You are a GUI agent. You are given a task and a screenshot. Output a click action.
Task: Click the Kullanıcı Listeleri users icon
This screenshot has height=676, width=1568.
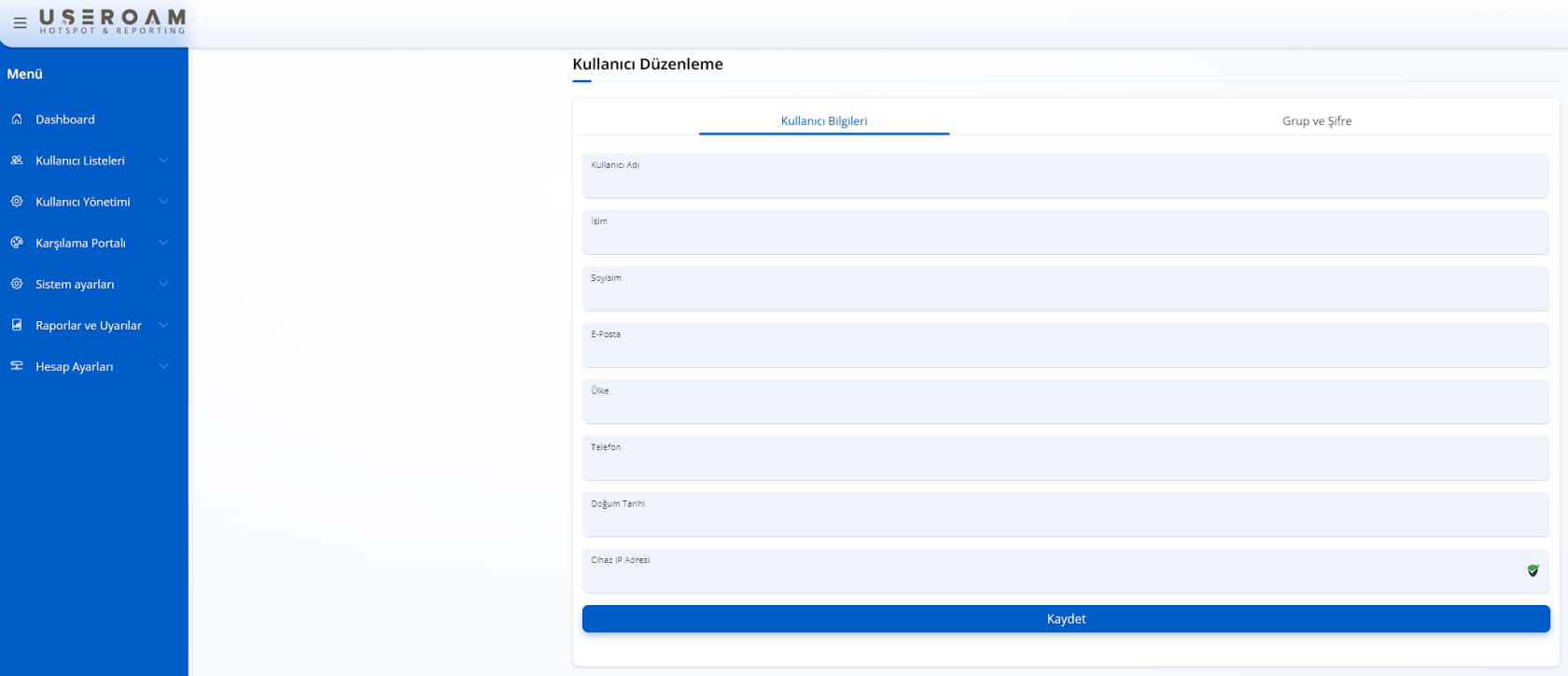coord(17,161)
